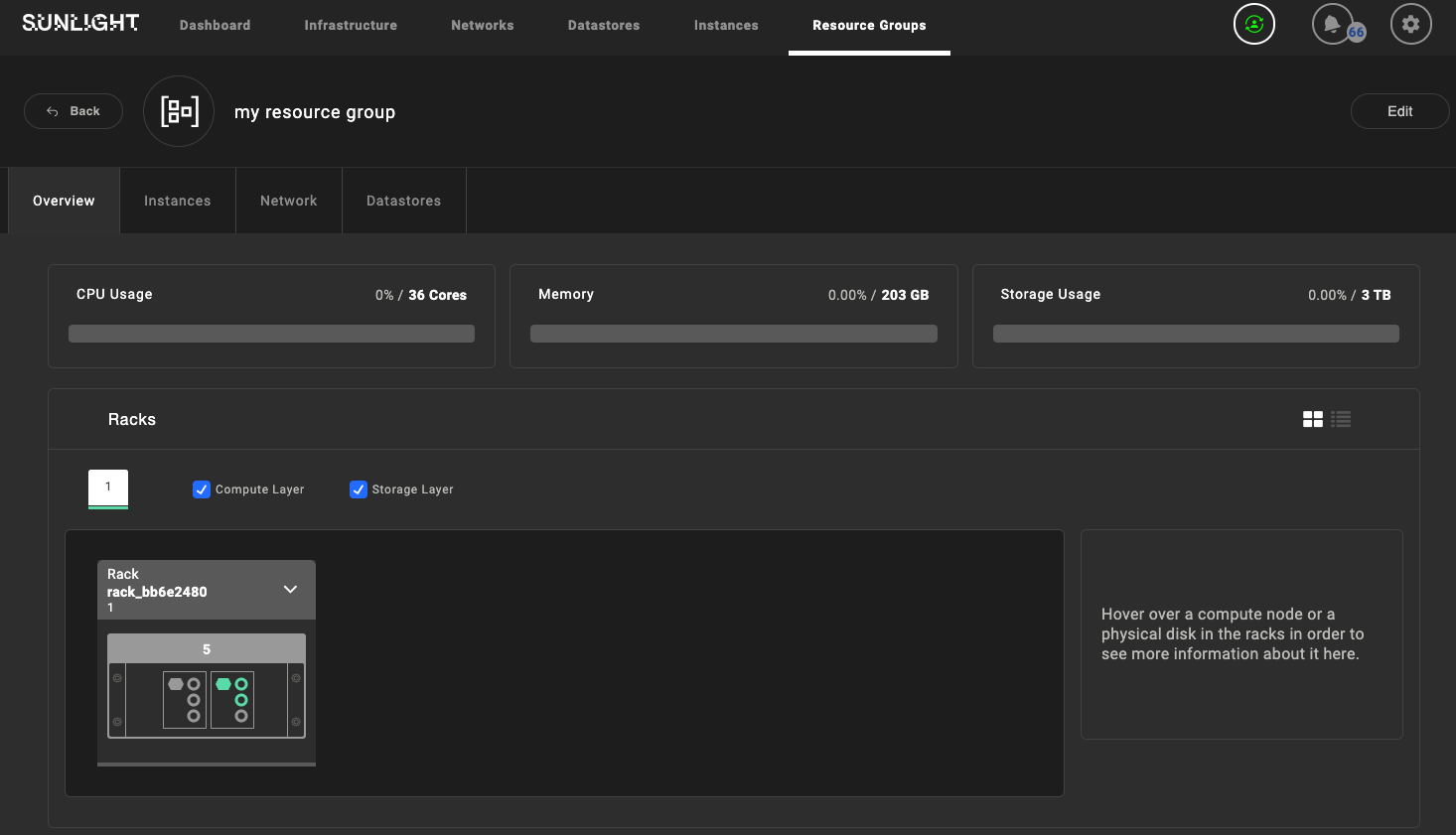The height and width of the screenshot is (835, 1456).
Task: Open the Networks menu
Action: [483, 25]
